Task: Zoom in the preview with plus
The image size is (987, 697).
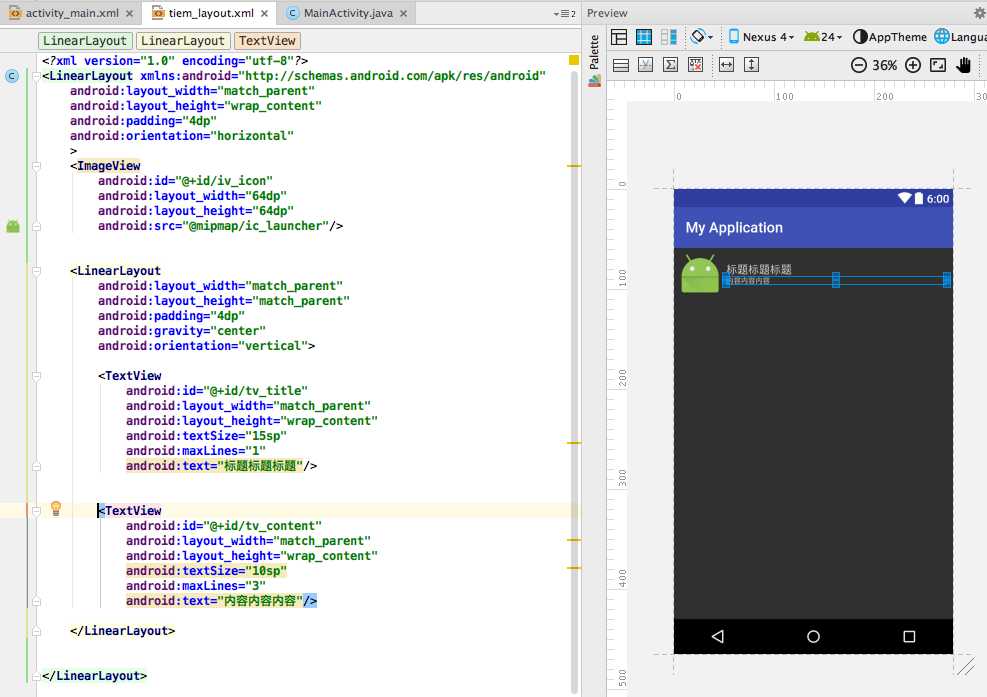Action: (x=913, y=65)
